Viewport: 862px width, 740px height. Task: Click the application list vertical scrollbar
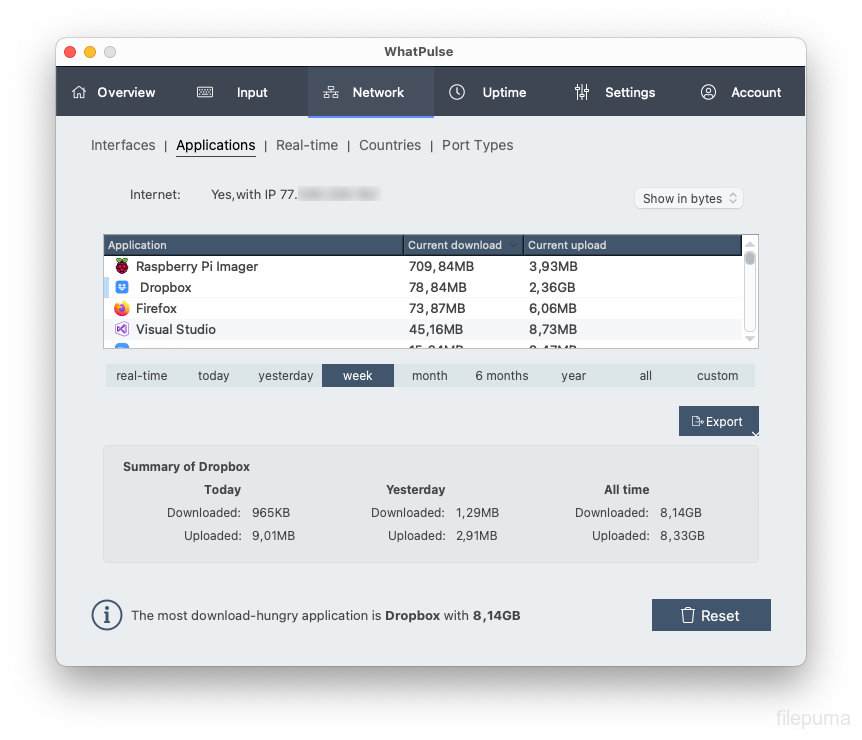click(750, 290)
